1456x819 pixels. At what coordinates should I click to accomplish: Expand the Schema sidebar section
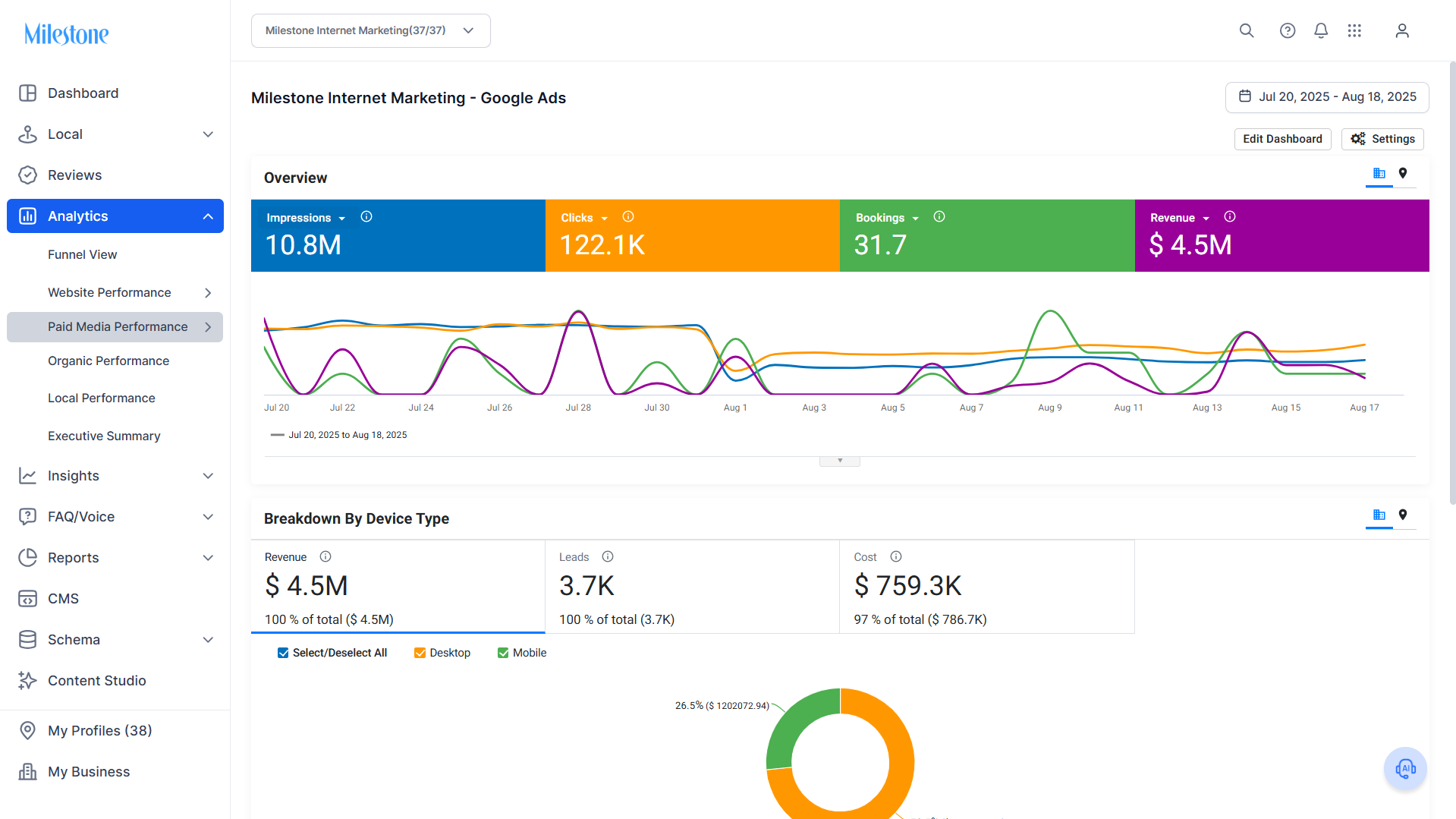pyautogui.click(x=208, y=641)
